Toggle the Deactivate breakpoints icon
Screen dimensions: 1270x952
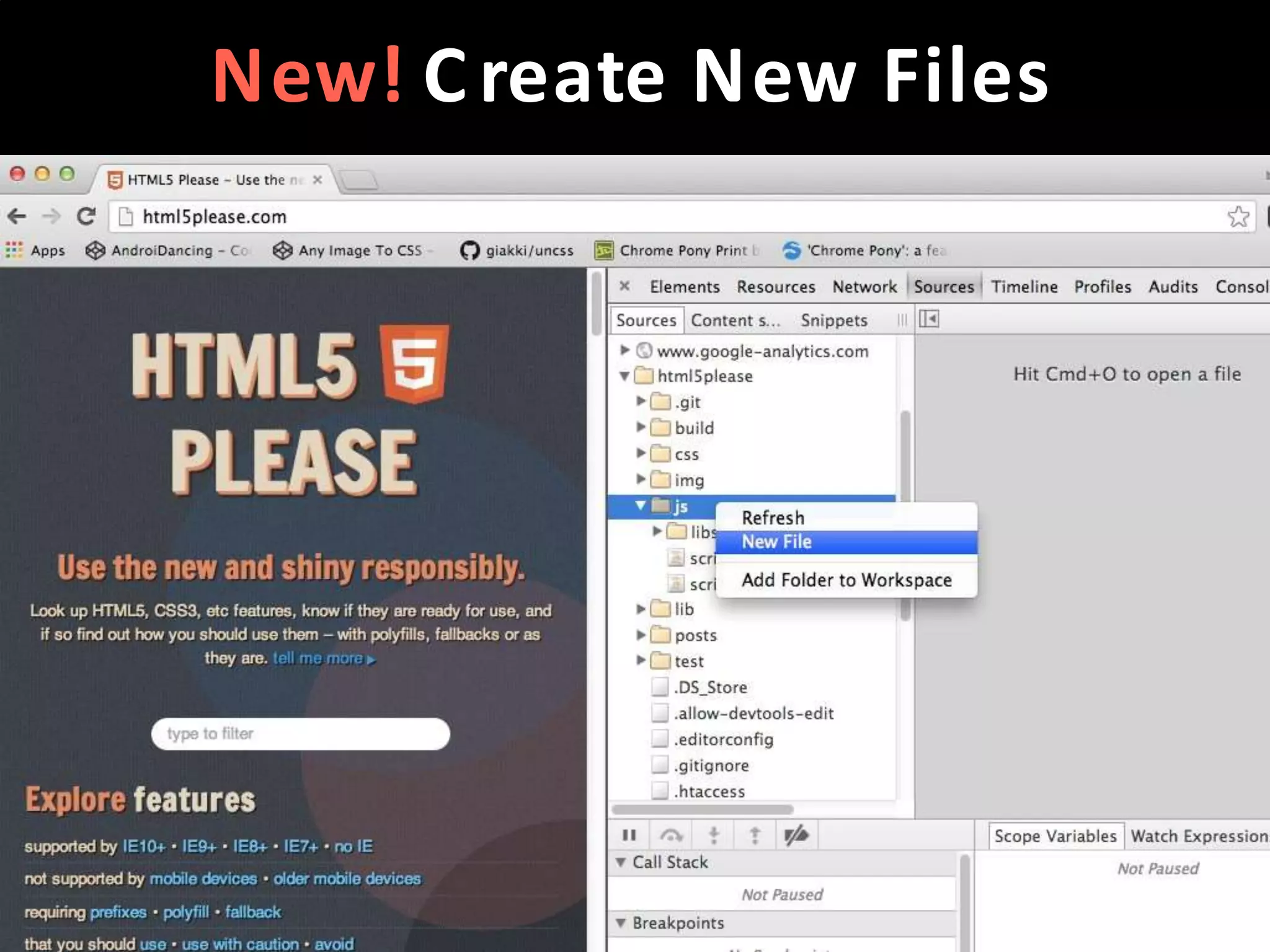[x=796, y=835]
